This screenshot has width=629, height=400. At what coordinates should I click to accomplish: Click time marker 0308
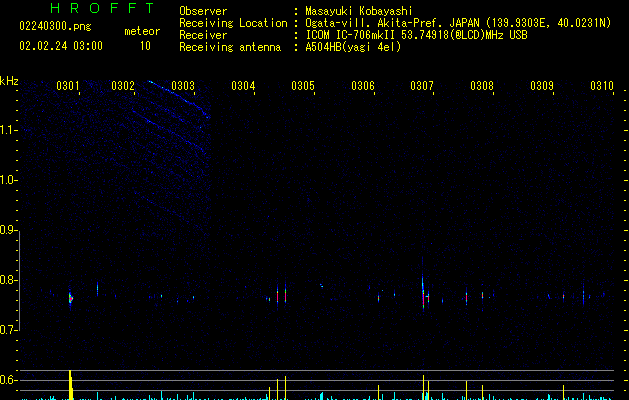[482, 86]
